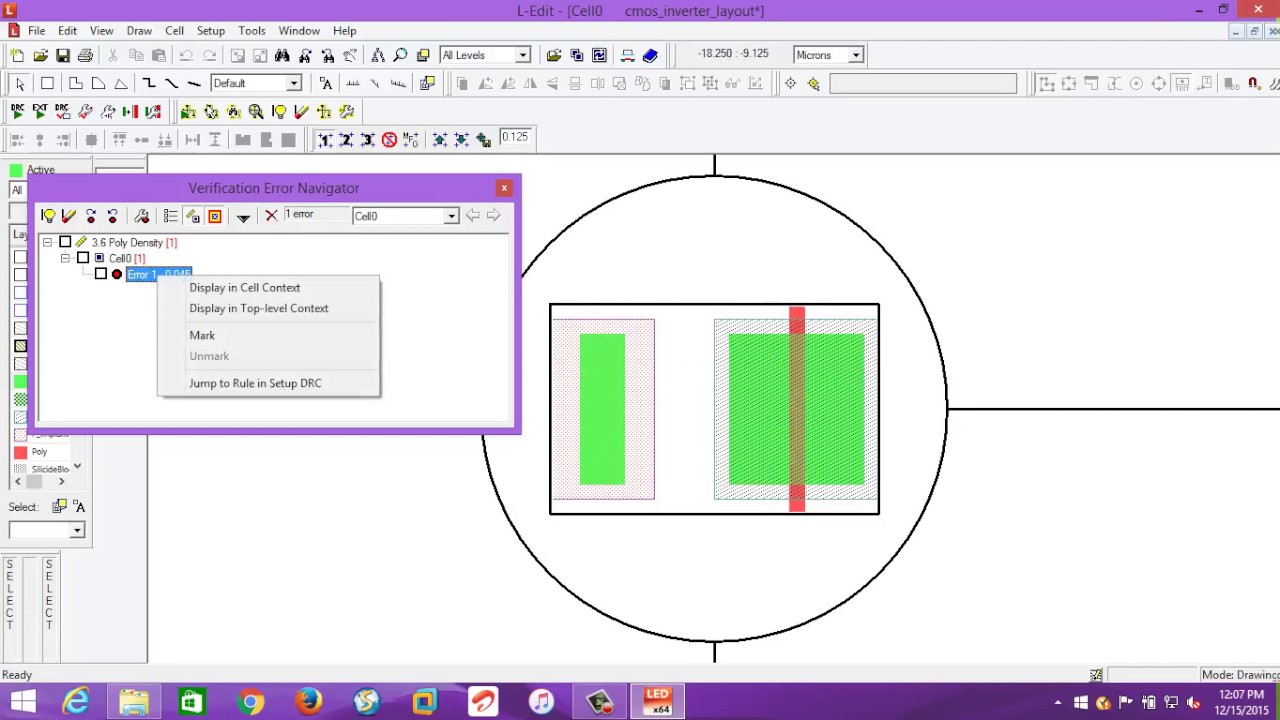Open the File menu
This screenshot has height=720, width=1280.
point(36,31)
